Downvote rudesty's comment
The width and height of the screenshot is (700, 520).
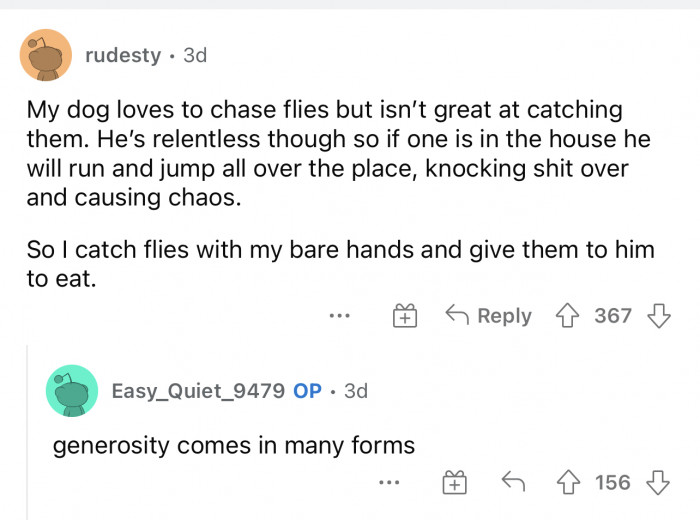(x=658, y=316)
